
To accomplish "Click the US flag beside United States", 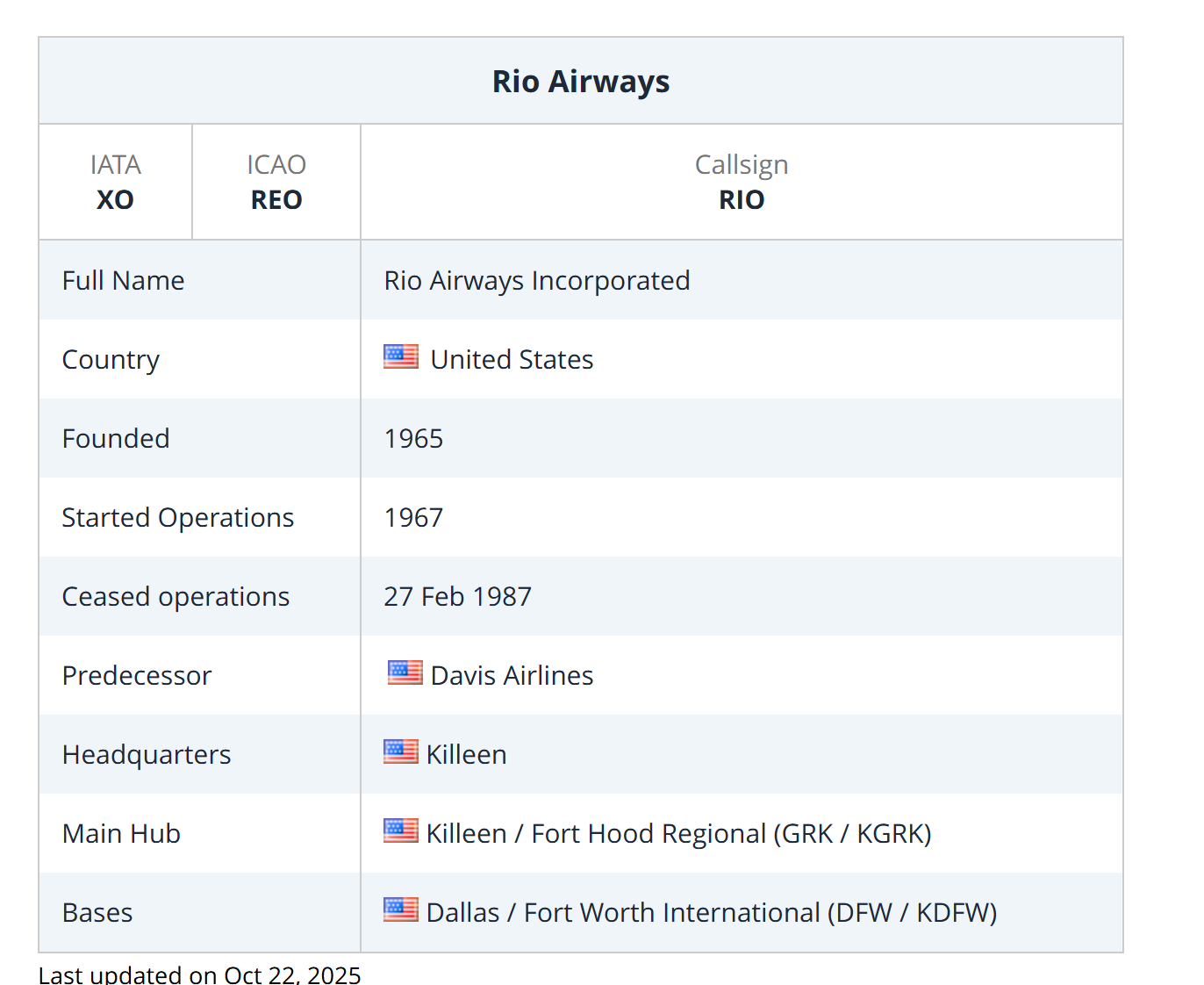I will tap(401, 356).
